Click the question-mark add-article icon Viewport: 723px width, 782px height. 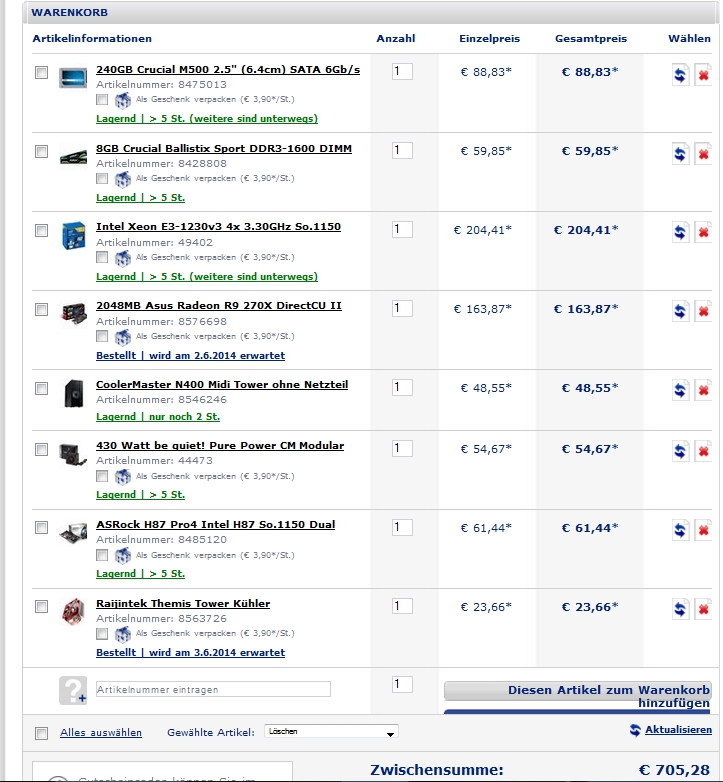[73, 690]
